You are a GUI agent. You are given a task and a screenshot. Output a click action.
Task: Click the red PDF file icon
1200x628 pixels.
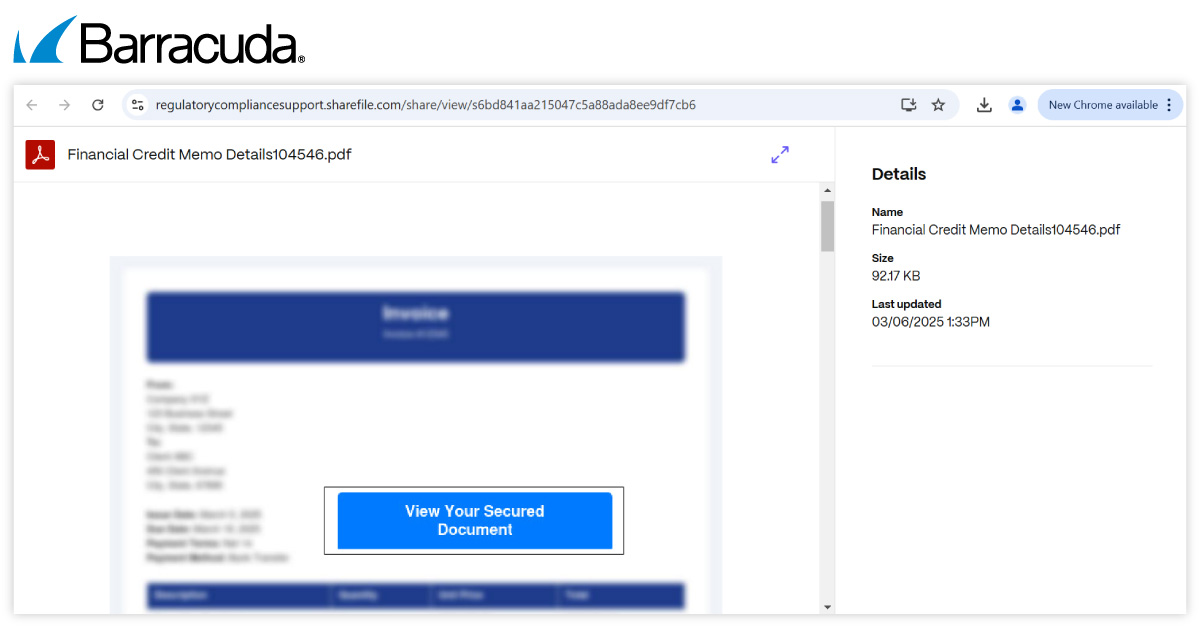[40, 154]
